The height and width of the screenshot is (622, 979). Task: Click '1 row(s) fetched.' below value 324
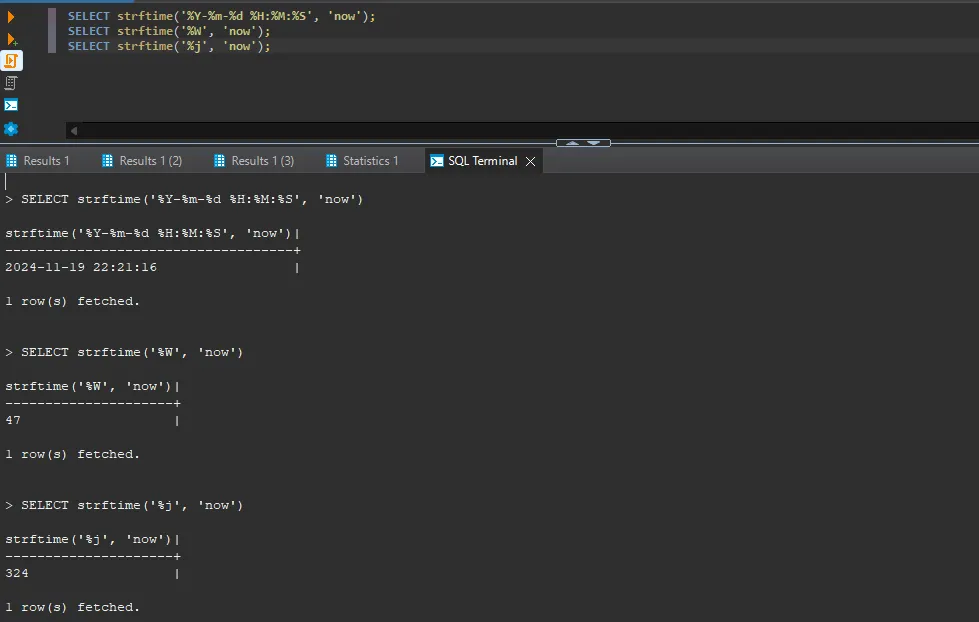pos(72,608)
